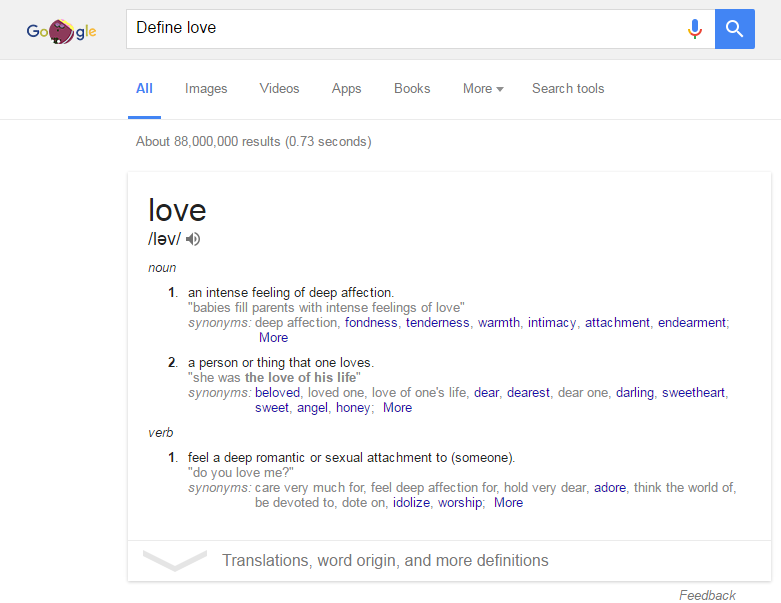This screenshot has height=603, width=781.
Task: Show more synonyms after worship
Action: point(508,503)
